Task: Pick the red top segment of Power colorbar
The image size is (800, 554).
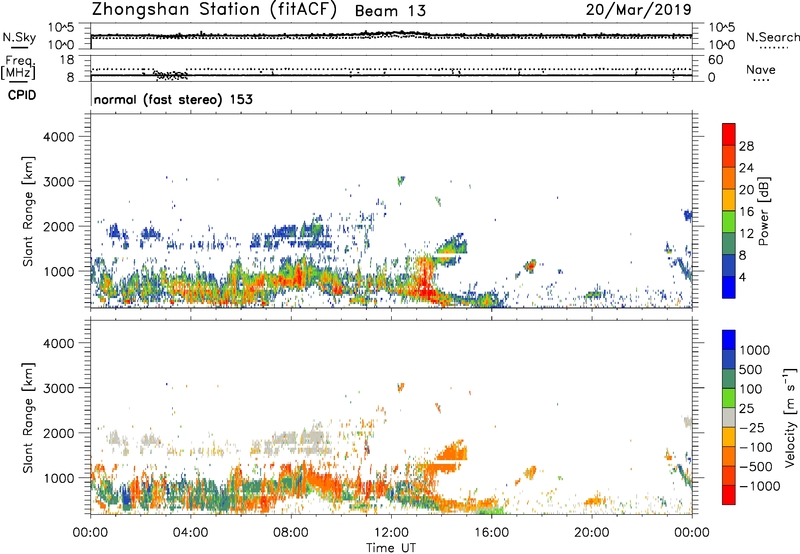Action: [x=729, y=134]
